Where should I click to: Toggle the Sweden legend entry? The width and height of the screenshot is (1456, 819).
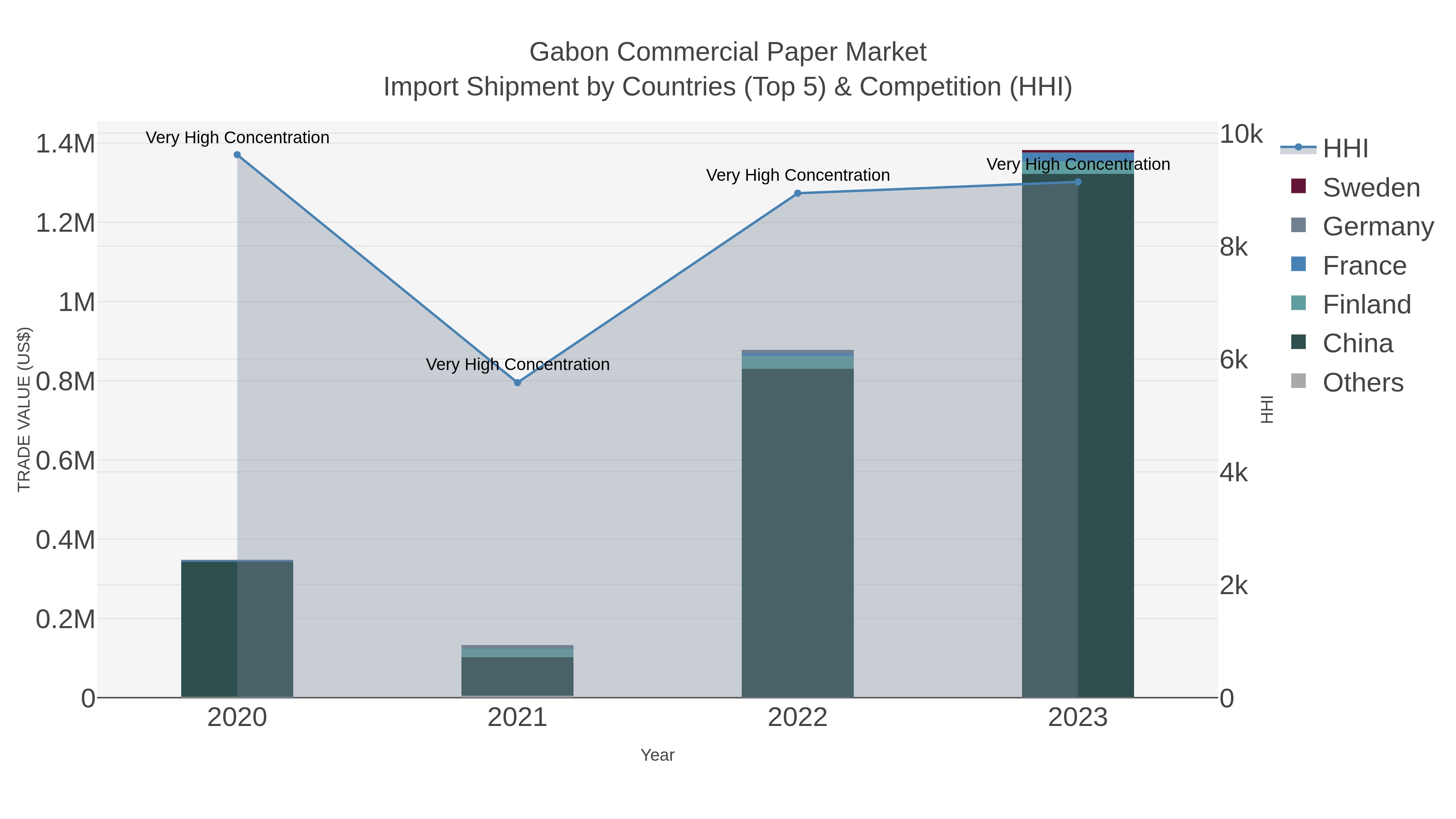point(1355,187)
